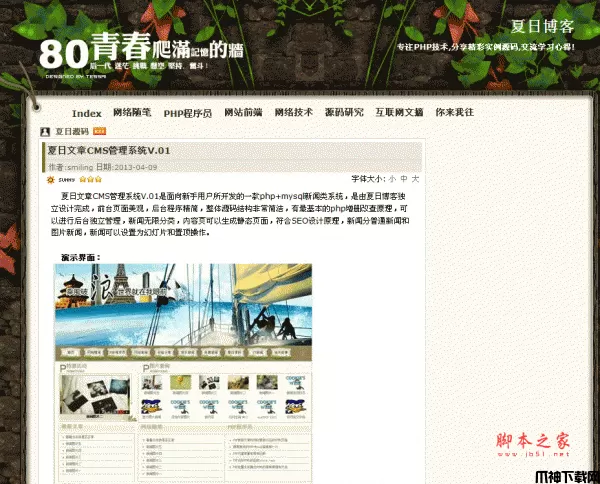The image size is (600, 484).
Task: Click the 夏日博客 blog title
Action: point(543,26)
